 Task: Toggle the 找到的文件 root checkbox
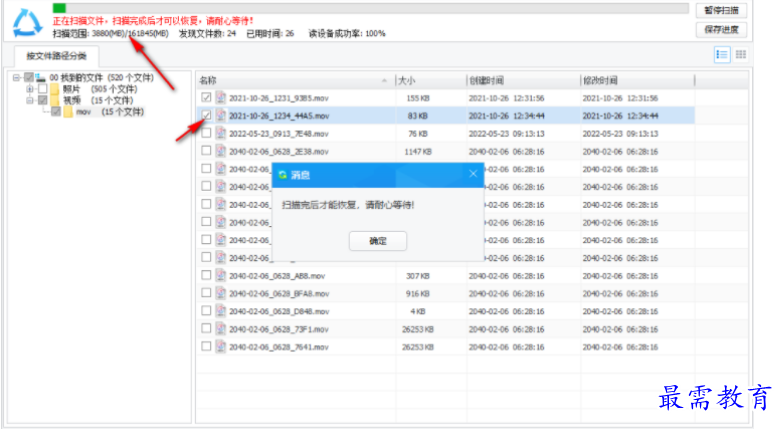click(29, 78)
